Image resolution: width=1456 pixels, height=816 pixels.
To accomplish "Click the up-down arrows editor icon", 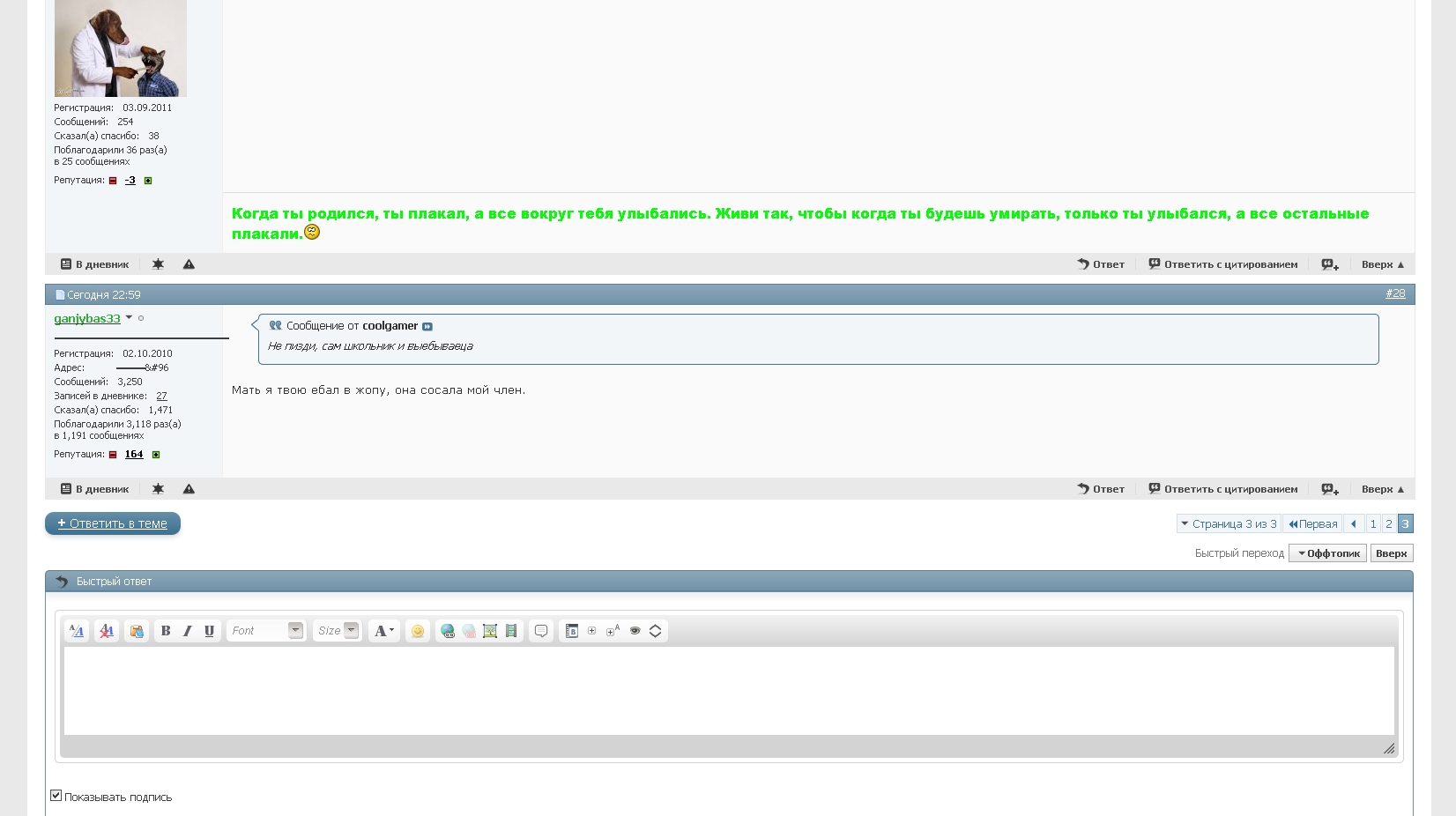I will click(655, 631).
